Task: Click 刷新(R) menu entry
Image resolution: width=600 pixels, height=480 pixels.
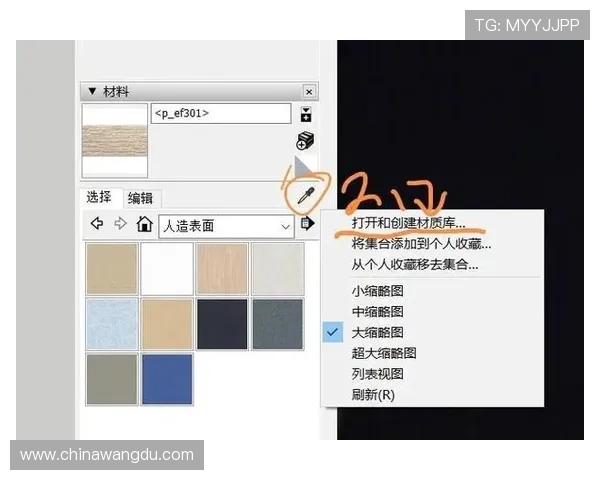Action: pyautogui.click(x=373, y=394)
